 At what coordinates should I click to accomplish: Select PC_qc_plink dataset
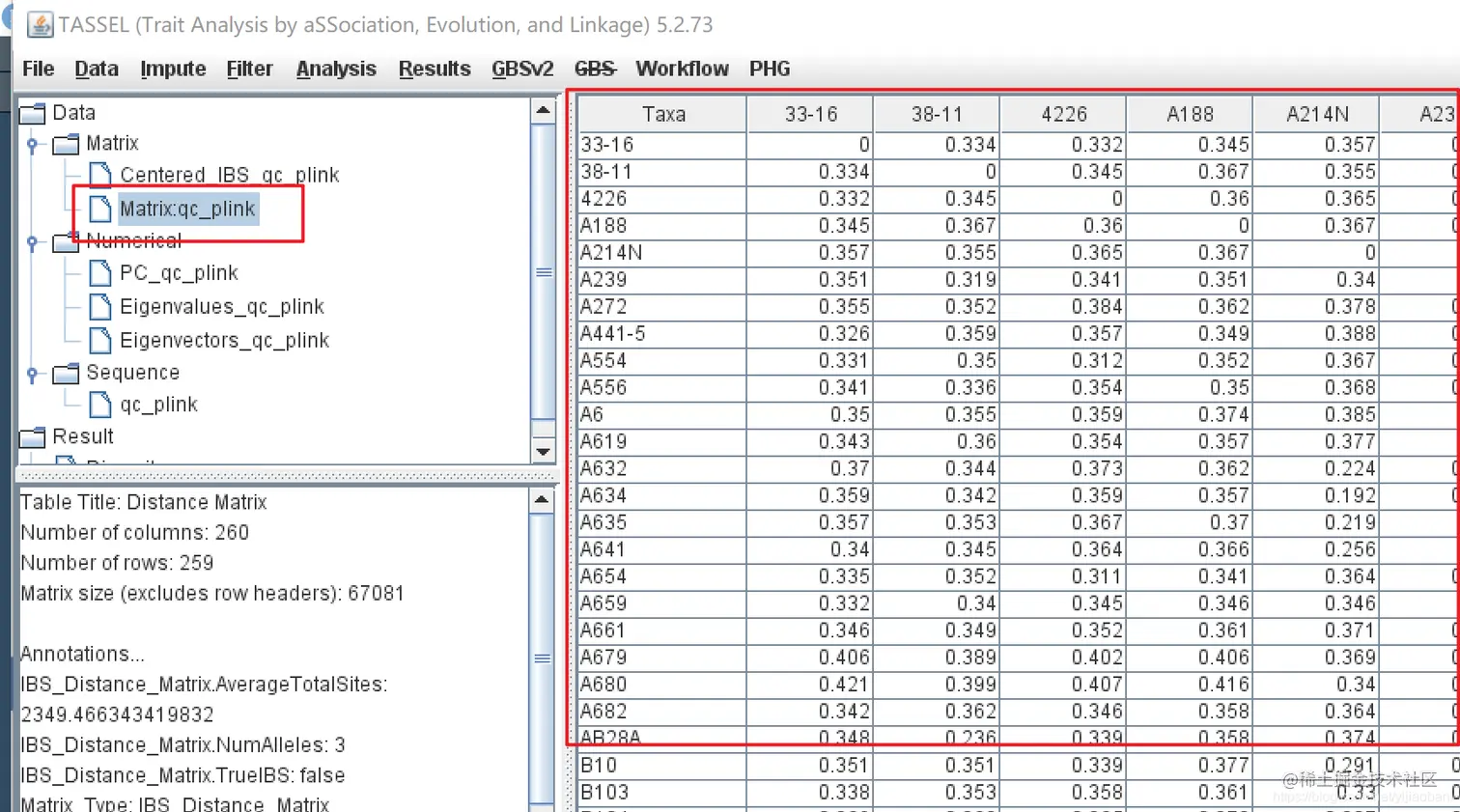pos(179,273)
